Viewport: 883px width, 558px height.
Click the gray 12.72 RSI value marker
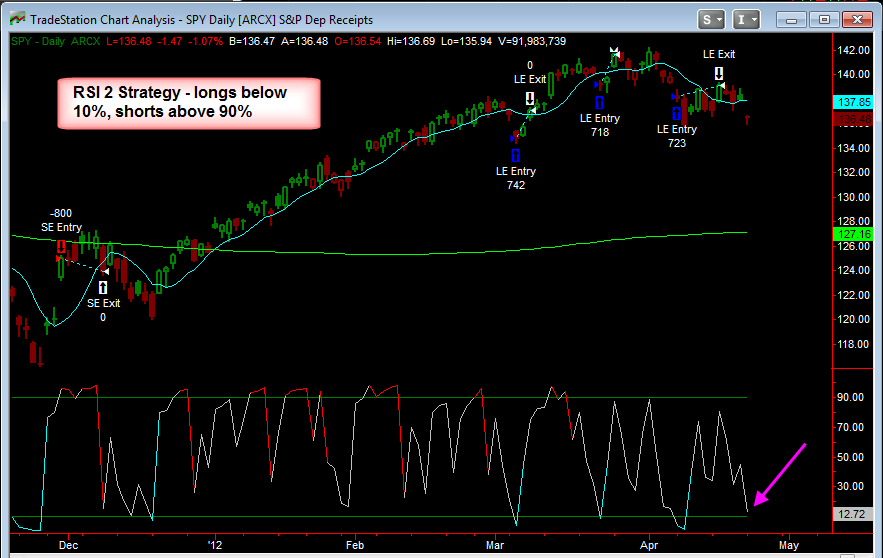pos(853,514)
